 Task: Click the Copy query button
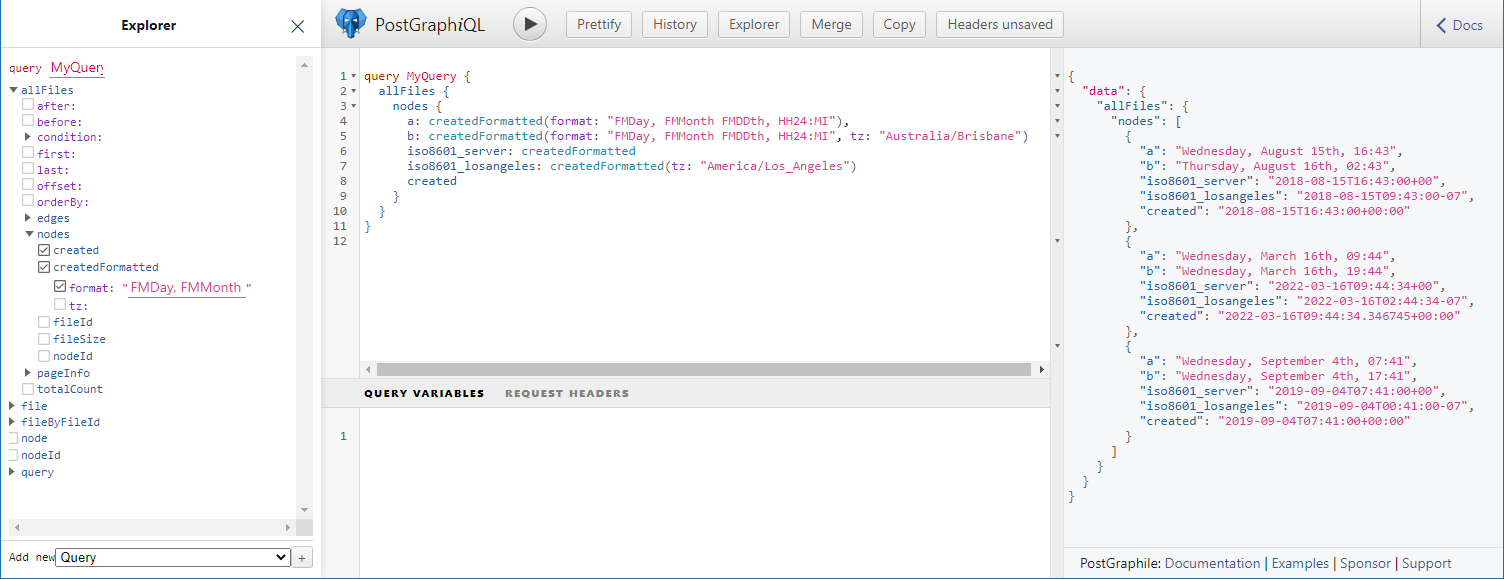click(899, 24)
